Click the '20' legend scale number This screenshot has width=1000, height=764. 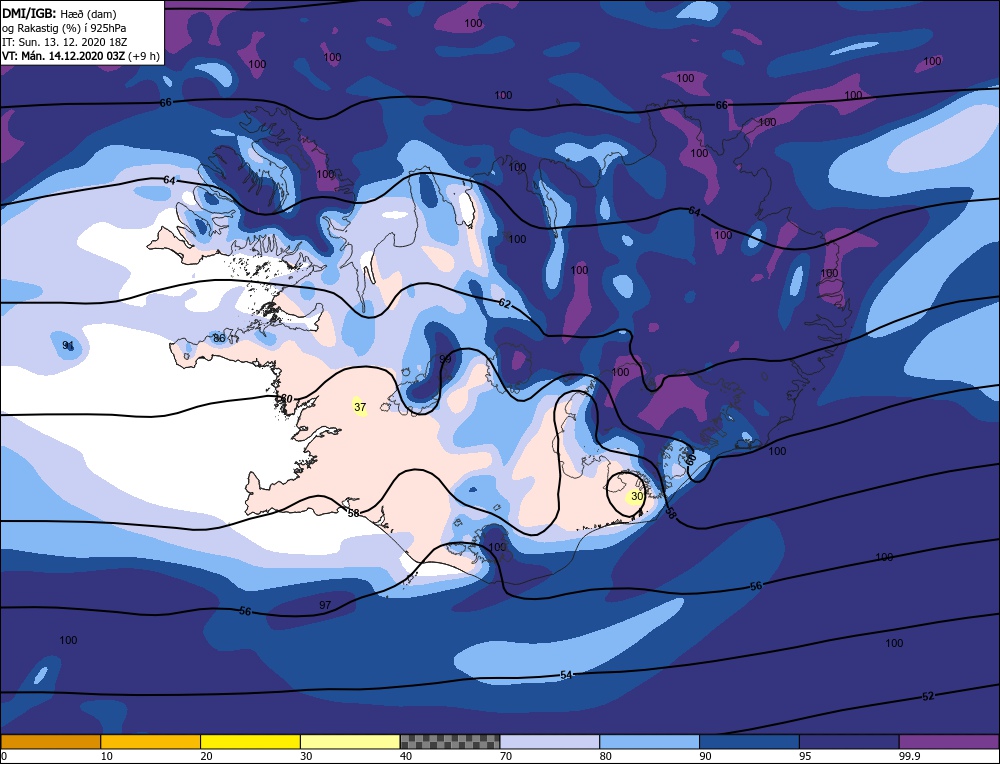pyautogui.click(x=206, y=756)
